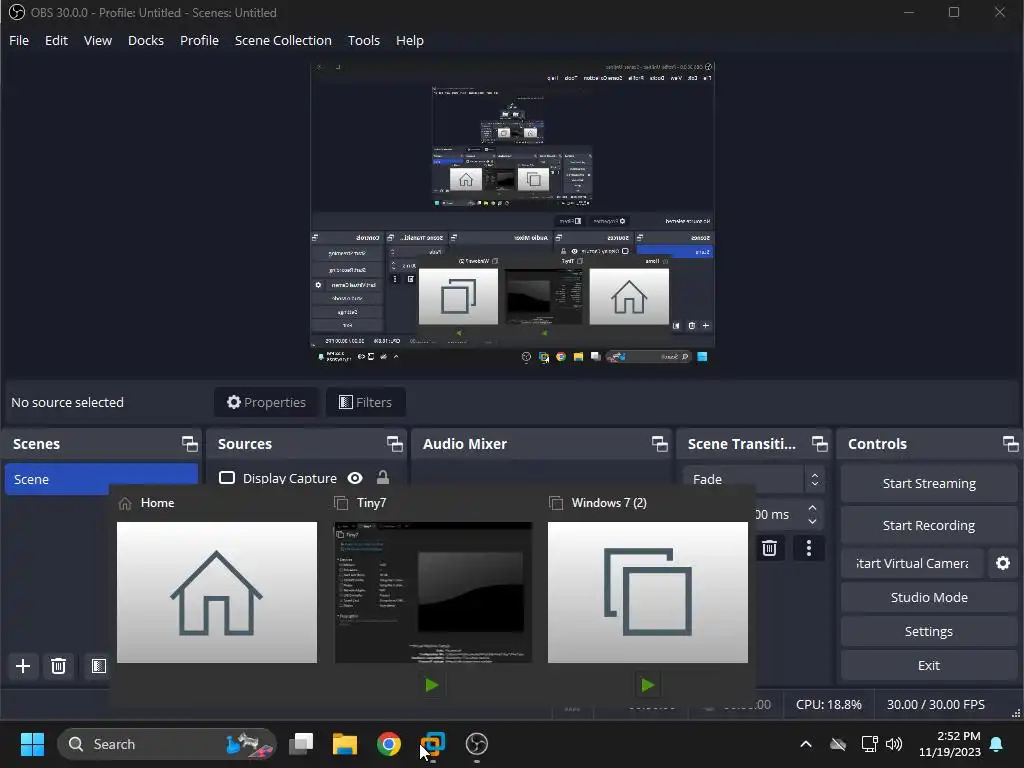
Task: Open scene filters icon in Scenes toolbar
Action: pos(99,666)
